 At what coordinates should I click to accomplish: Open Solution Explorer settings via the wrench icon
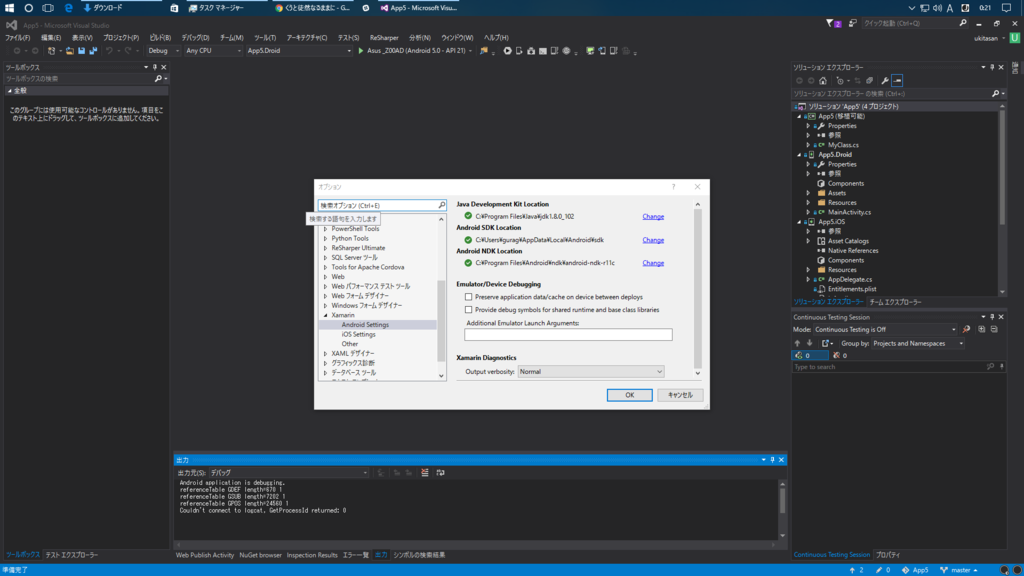click(x=886, y=81)
